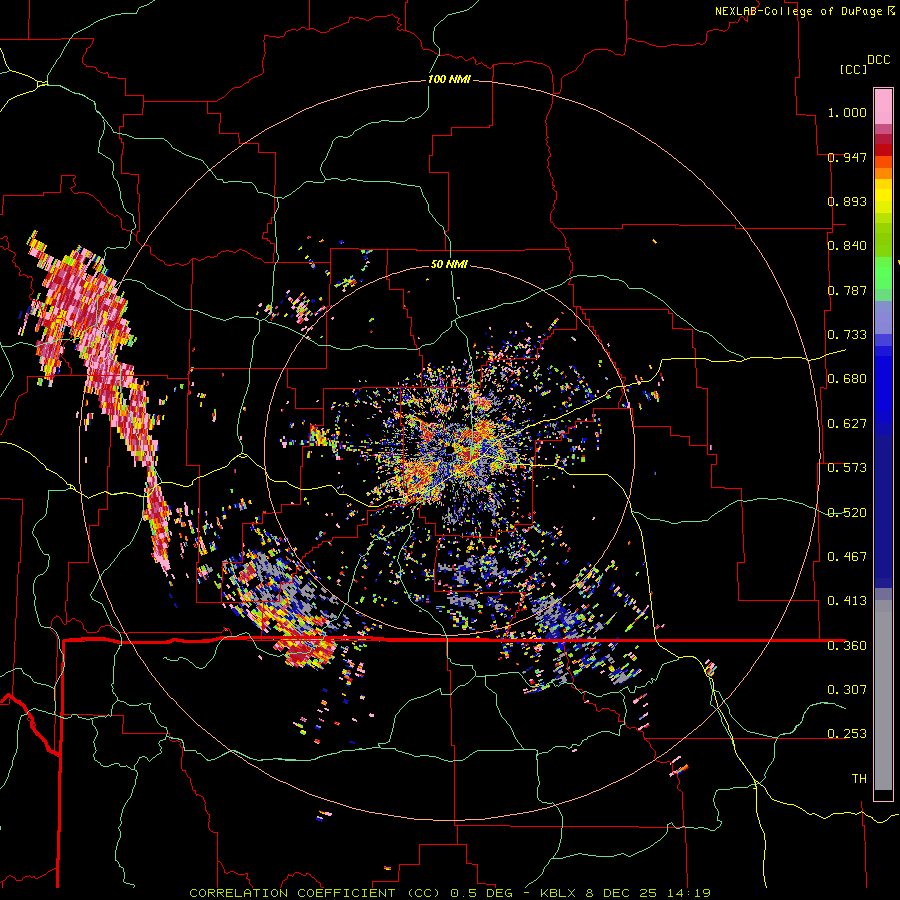Click the 0.947 legend value
900x900 pixels.
(x=847, y=157)
